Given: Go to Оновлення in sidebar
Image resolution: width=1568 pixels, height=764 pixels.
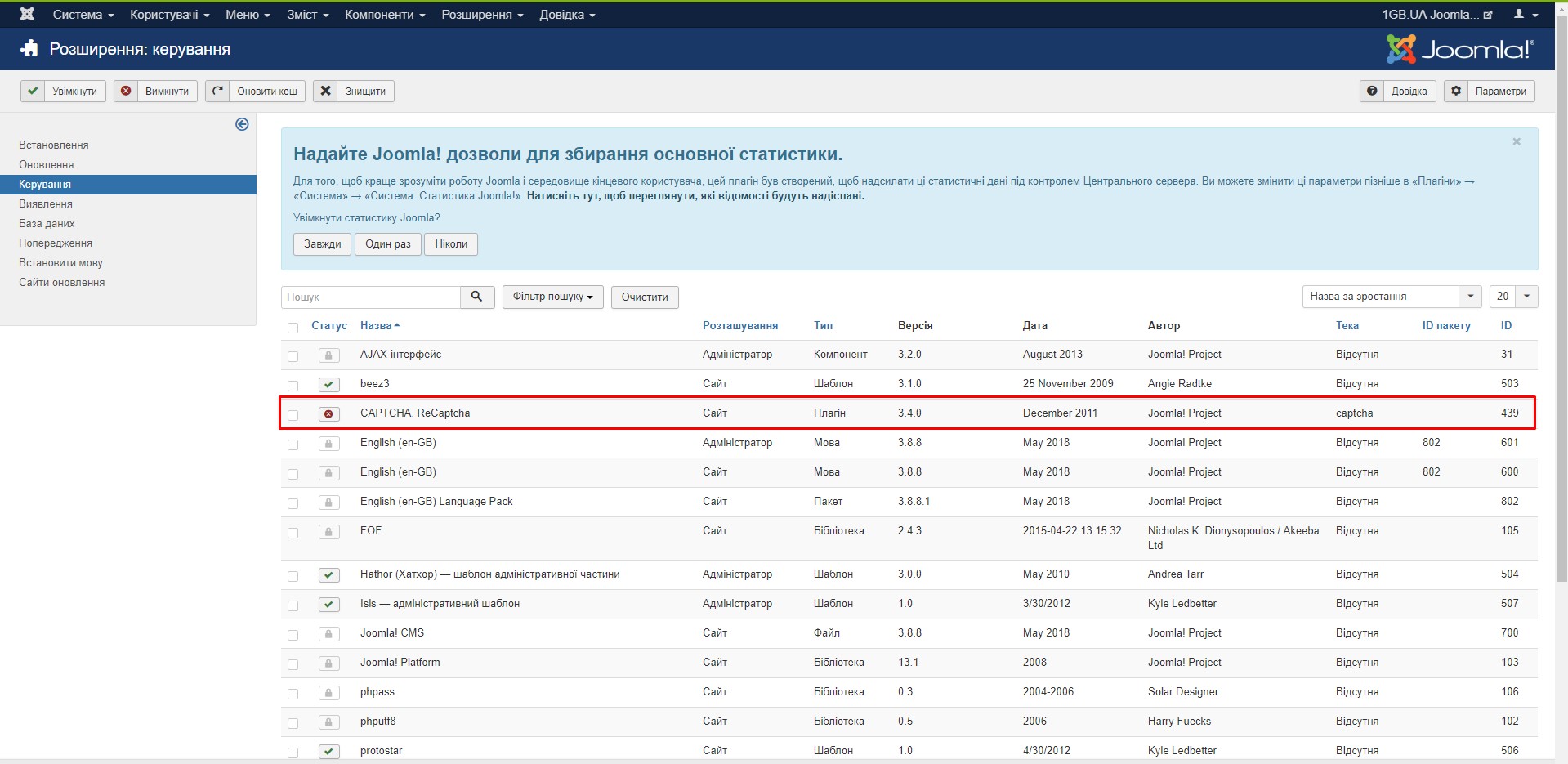Looking at the screenshot, I should coord(47,164).
